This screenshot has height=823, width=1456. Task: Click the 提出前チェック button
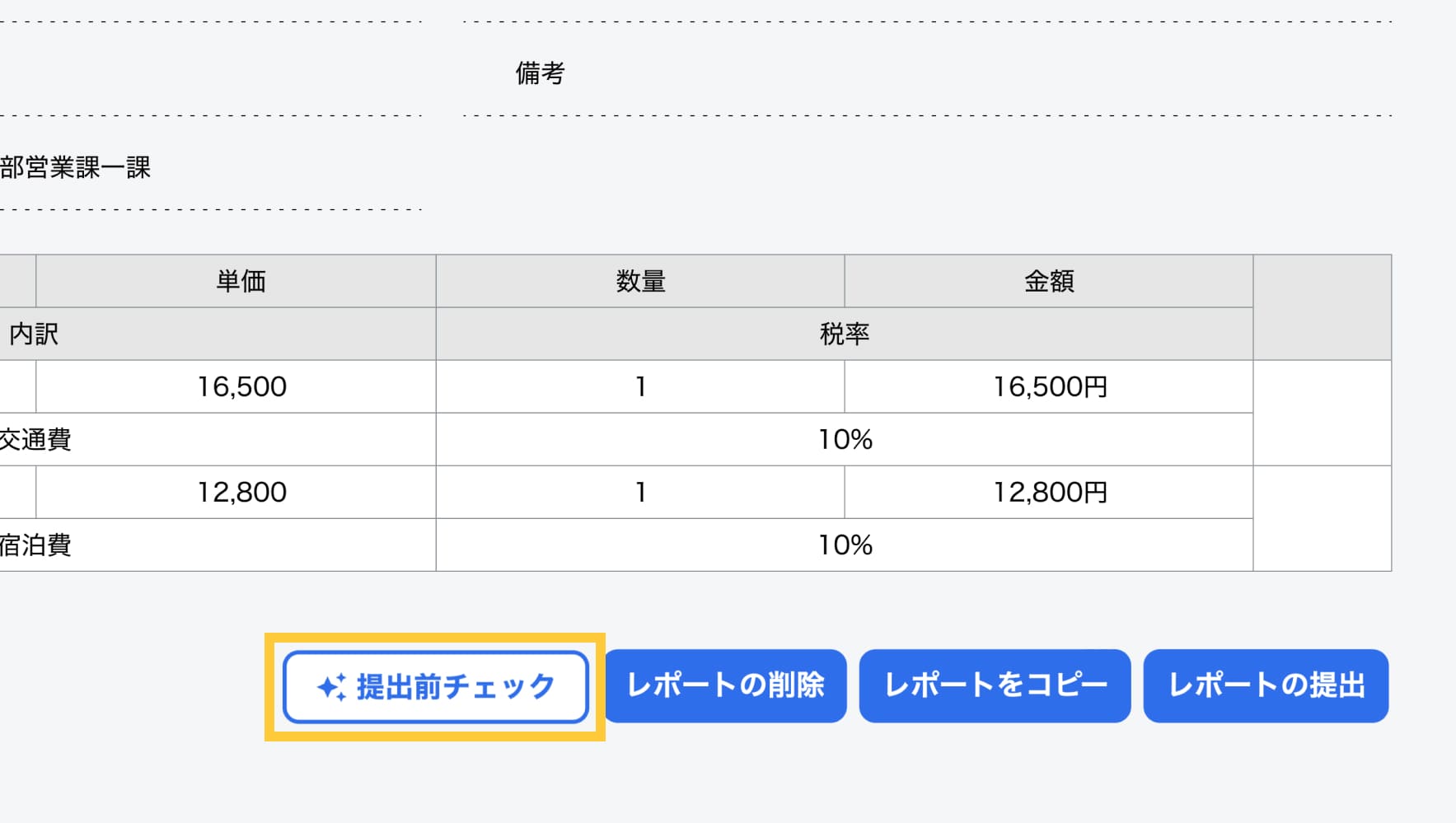click(x=435, y=686)
